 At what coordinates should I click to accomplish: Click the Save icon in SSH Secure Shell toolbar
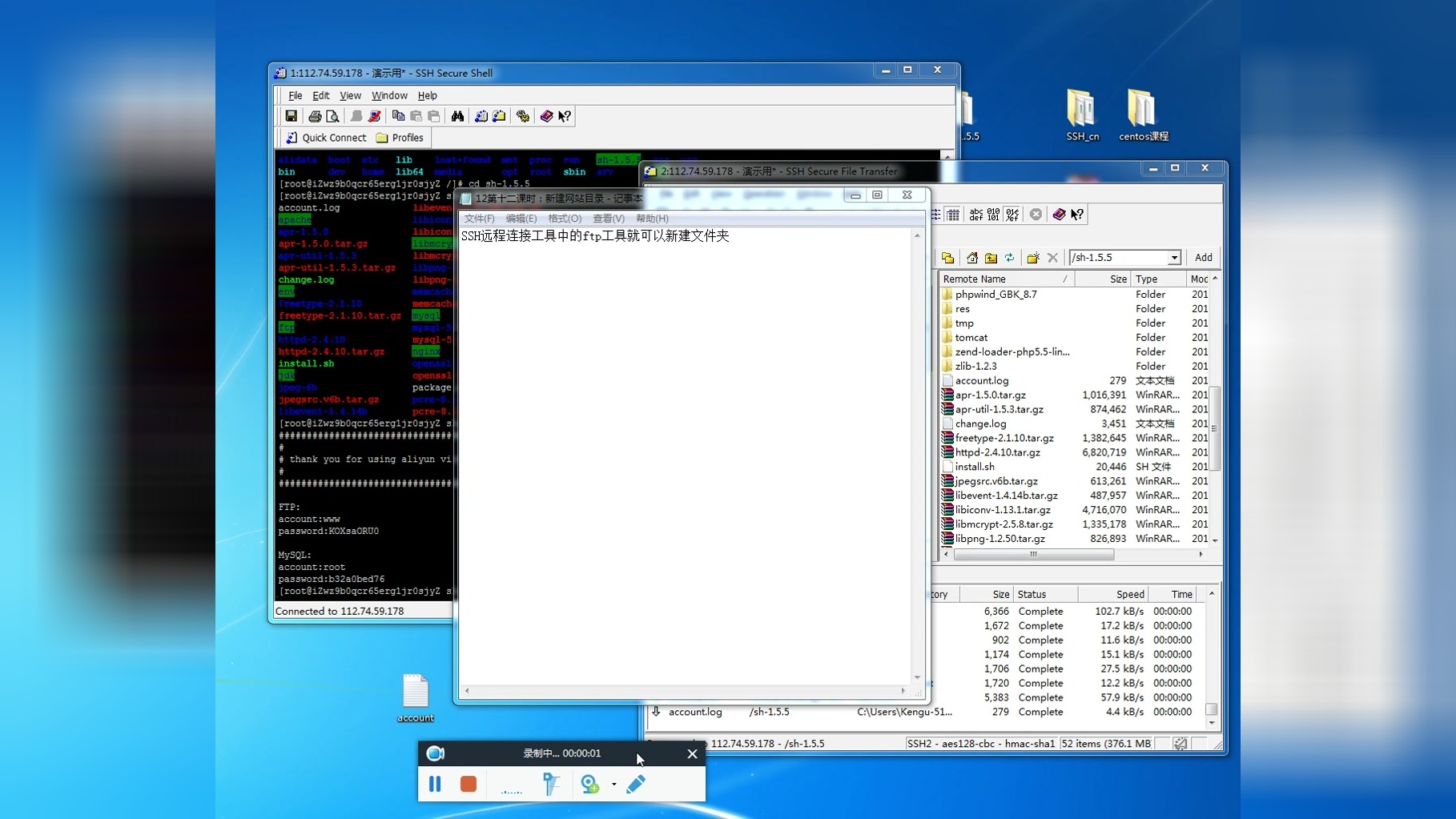click(x=292, y=116)
